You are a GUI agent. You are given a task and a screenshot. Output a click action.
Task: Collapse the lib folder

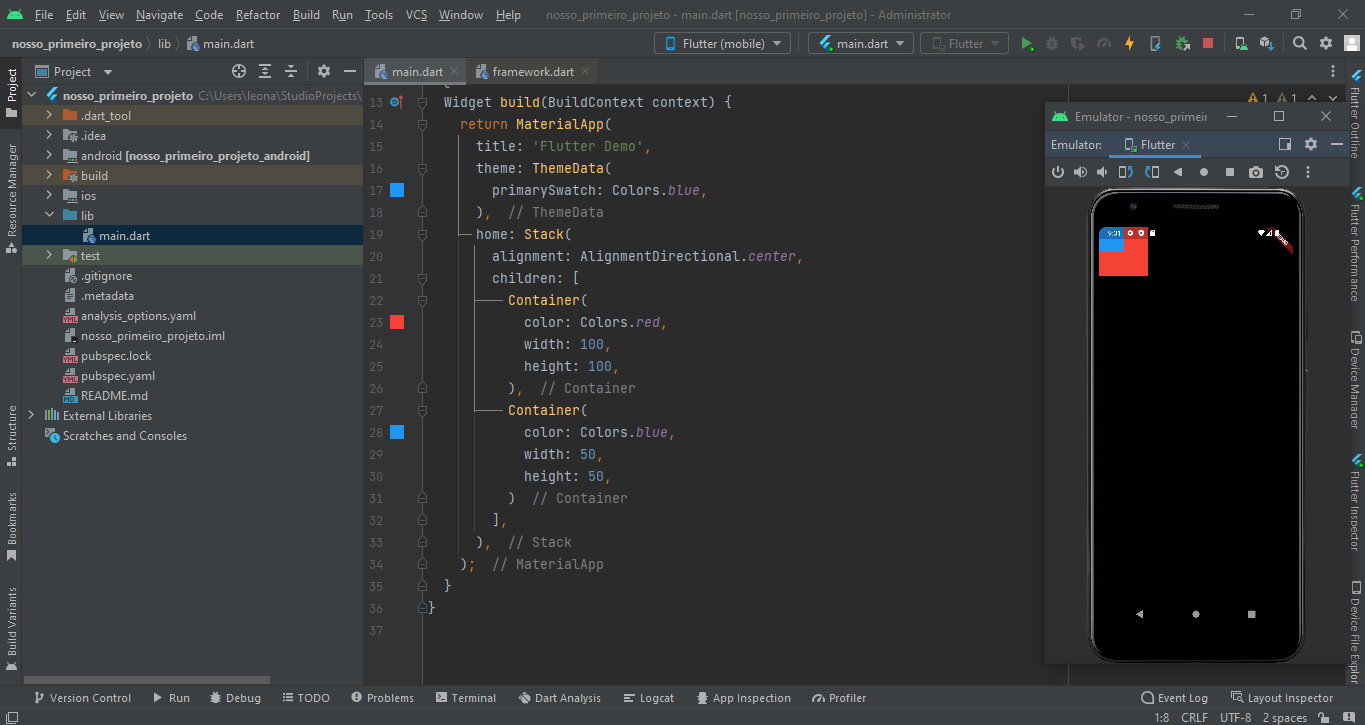49,215
